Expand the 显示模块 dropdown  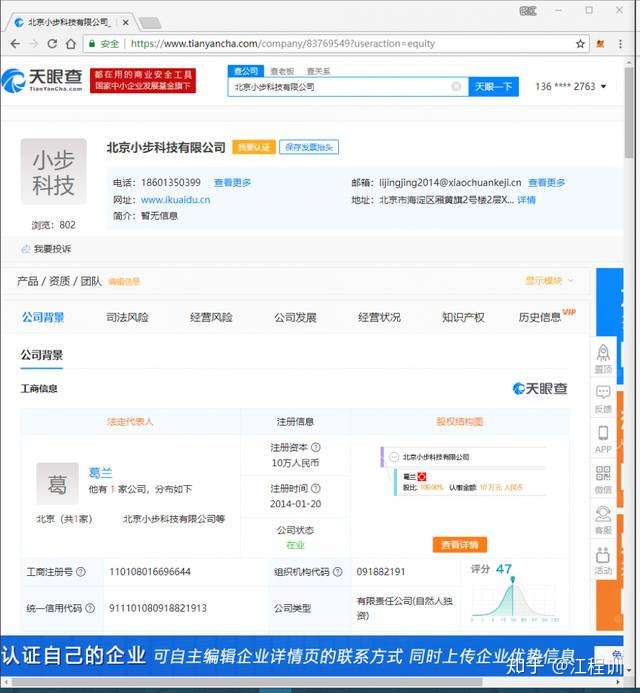coord(550,280)
